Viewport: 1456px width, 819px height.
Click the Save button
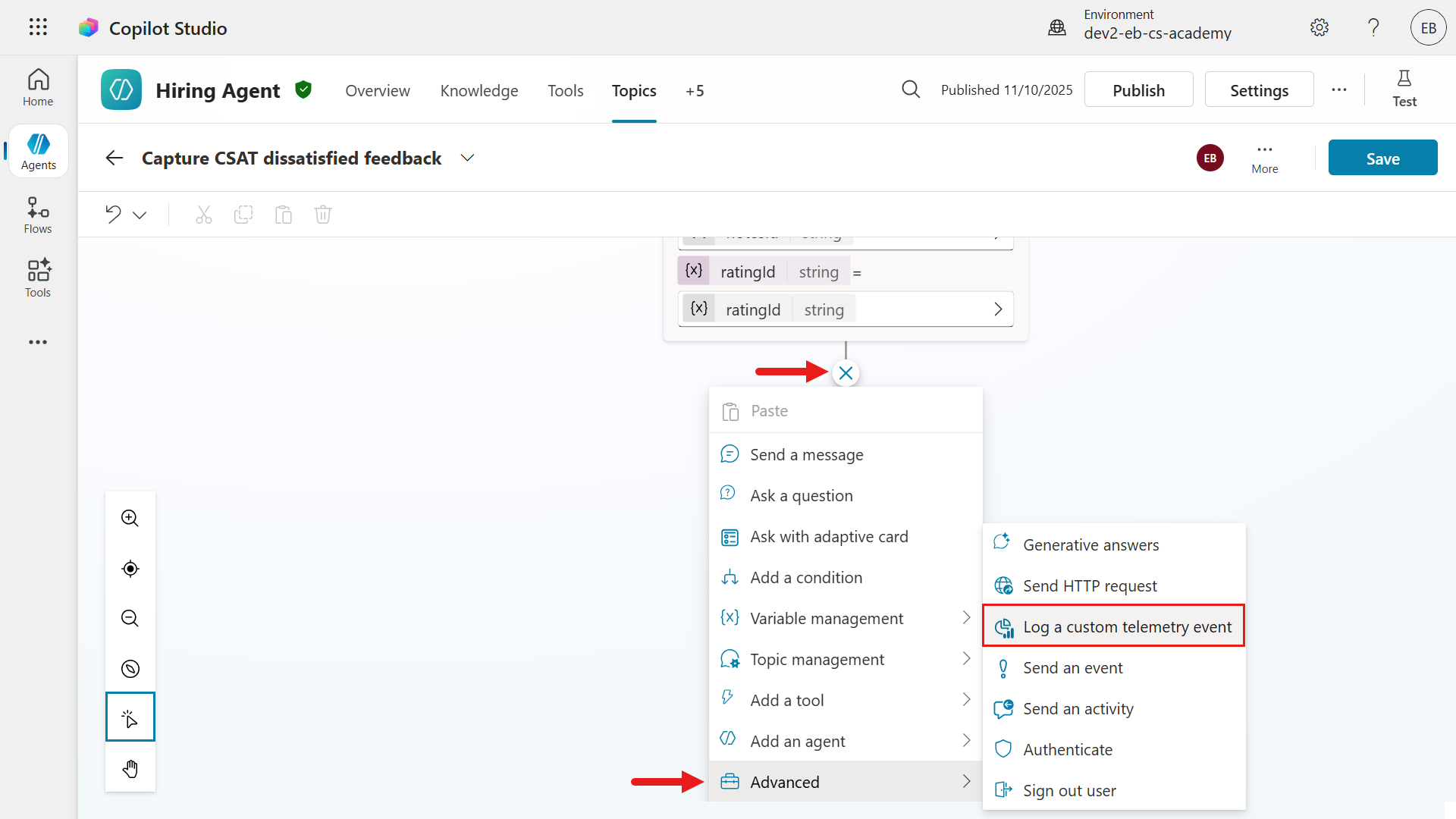click(x=1382, y=158)
